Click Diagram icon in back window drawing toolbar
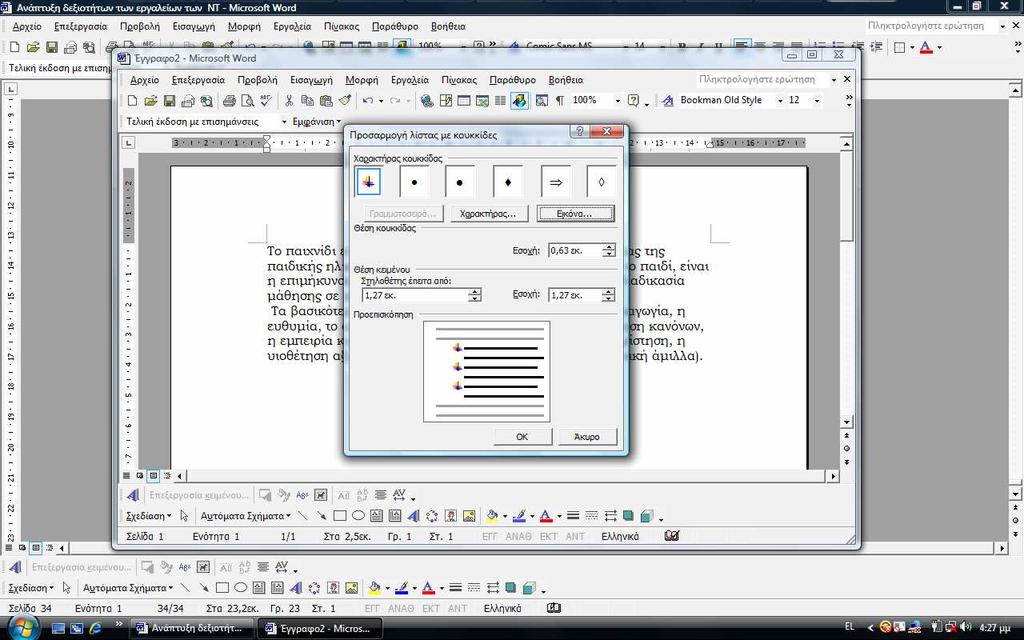This screenshot has width=1024, height=640. [314, 588]
